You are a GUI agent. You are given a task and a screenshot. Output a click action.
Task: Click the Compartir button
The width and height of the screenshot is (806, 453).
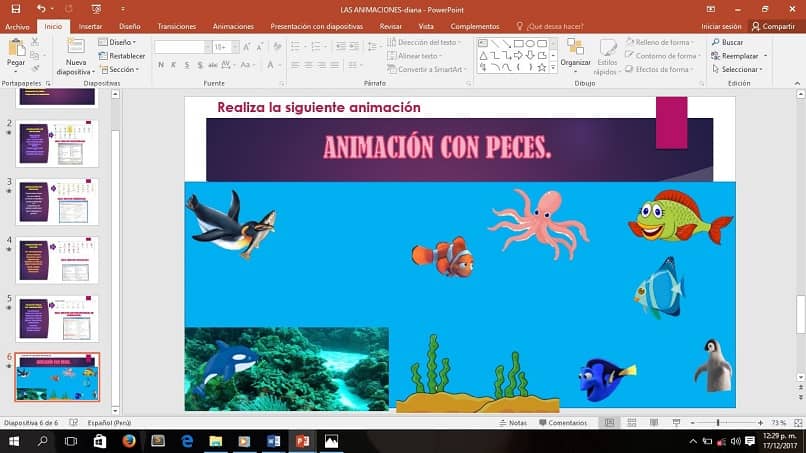(774, 26)
